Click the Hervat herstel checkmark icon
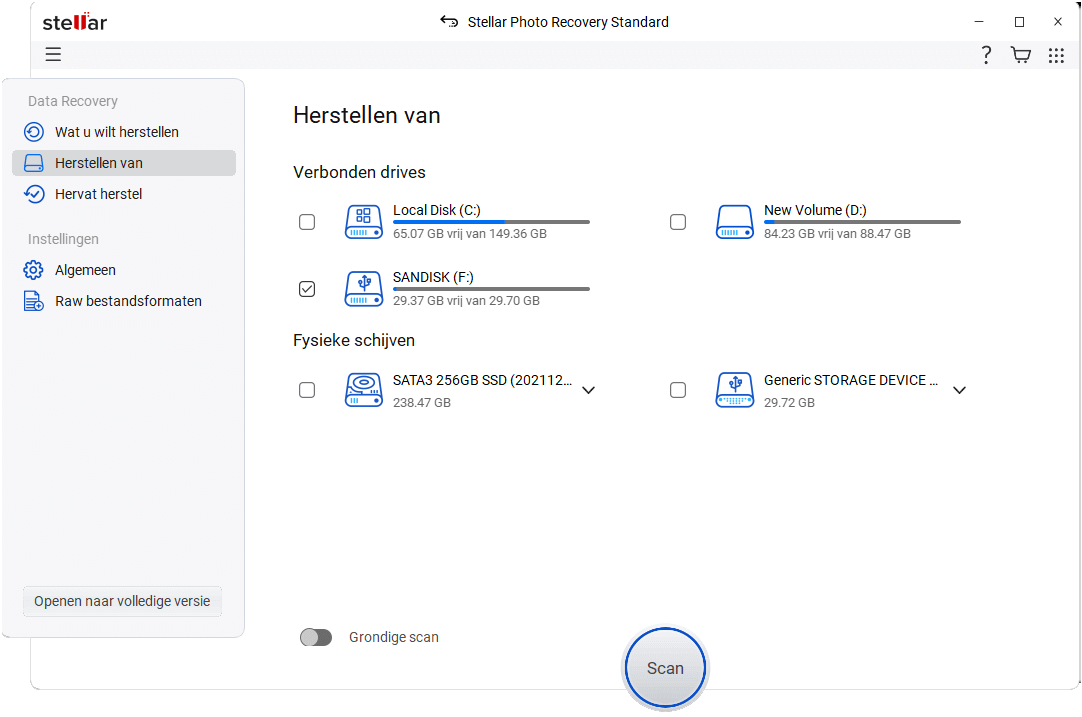Viewport: 1082px width, 717px height. (x=33, y=193)
